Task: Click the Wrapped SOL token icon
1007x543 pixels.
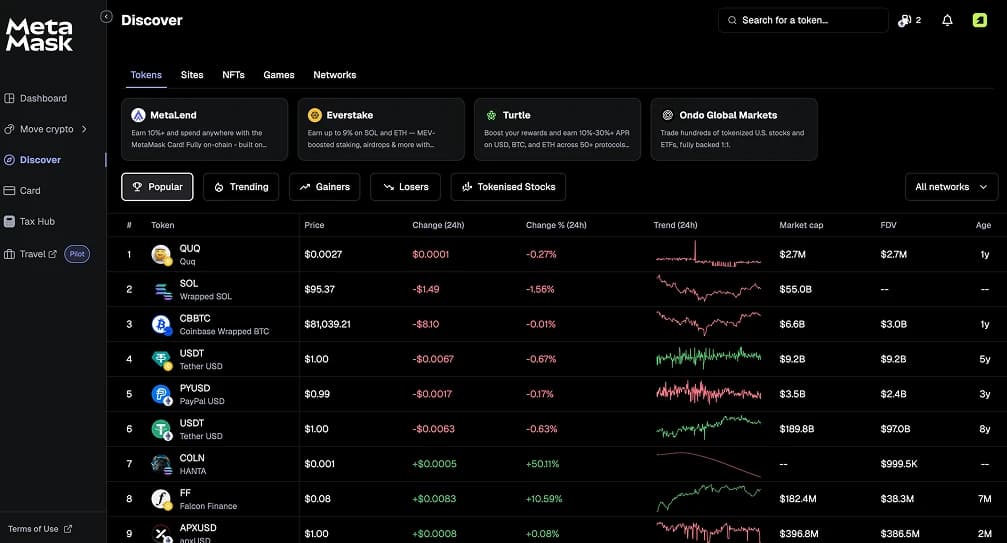Action: (162, 290)
